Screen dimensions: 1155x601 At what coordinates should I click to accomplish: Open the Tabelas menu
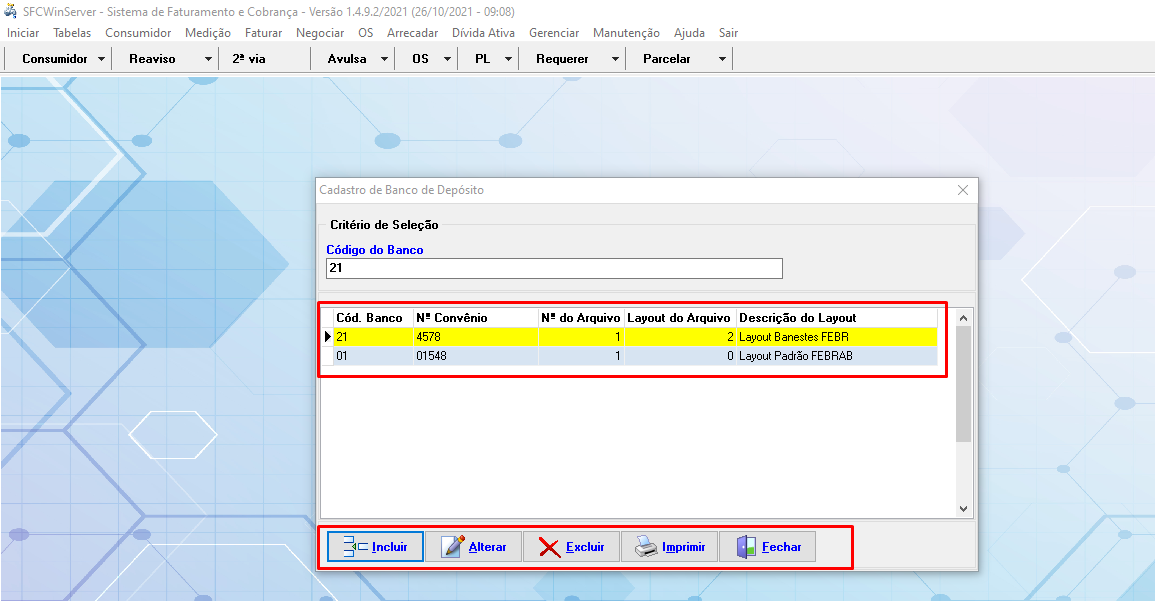pyautogui.click(x=72, y=33)
